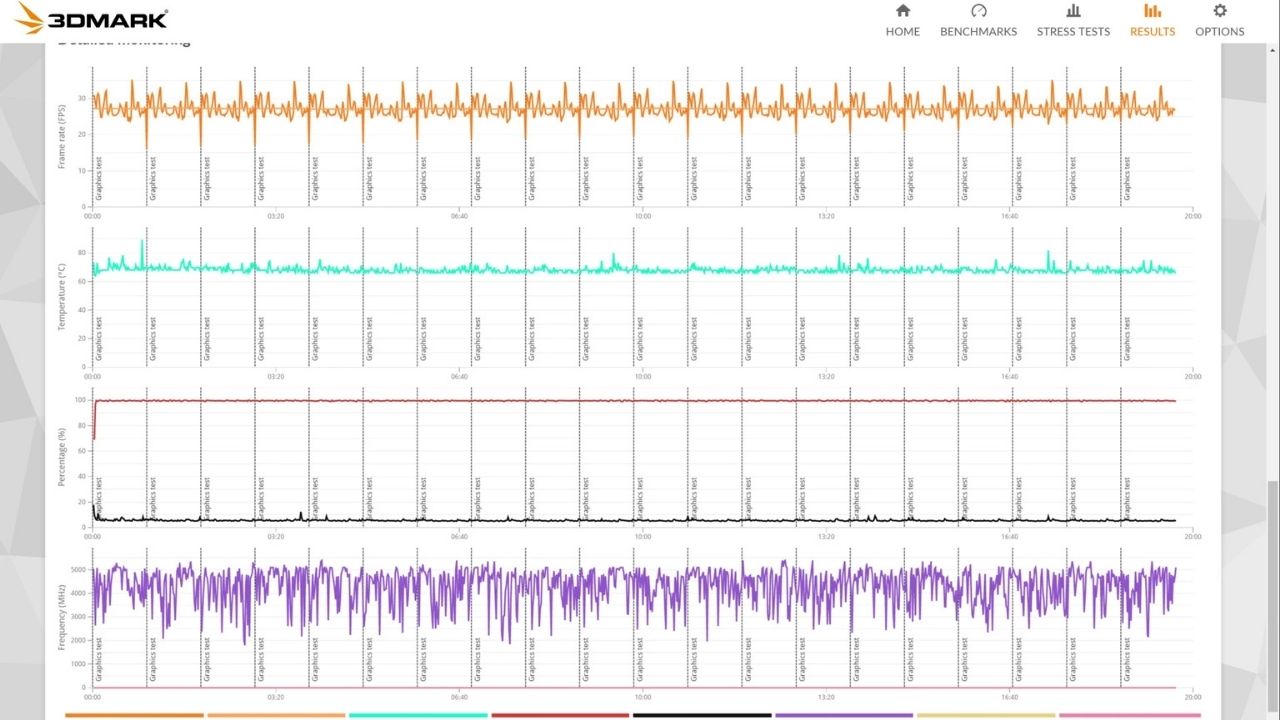This screenshot has width=1280, height=720.
Task: Toggle the pink legend bar
Action: [x=1128, y=715]
